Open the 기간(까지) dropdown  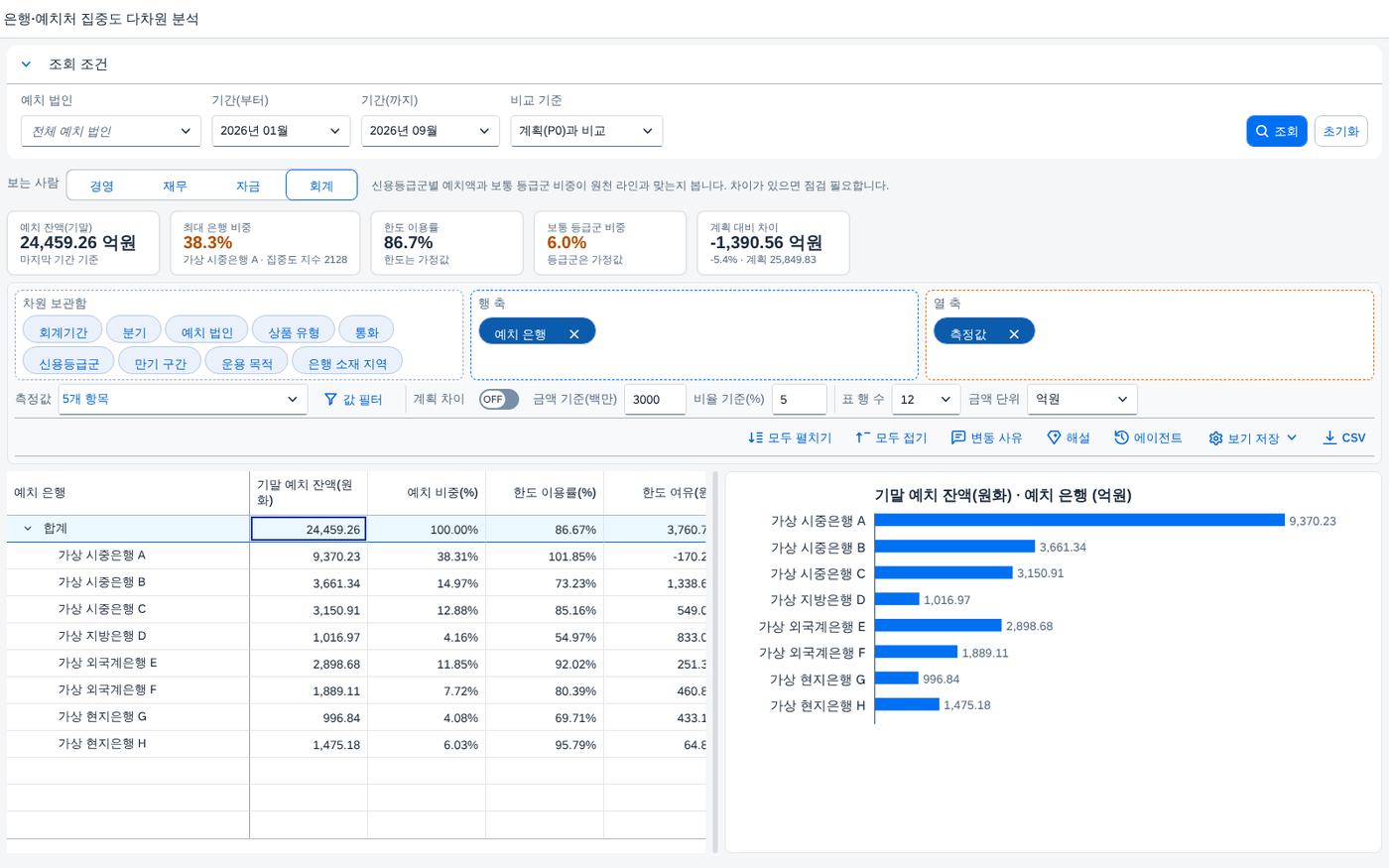click(x=430, y=131)
